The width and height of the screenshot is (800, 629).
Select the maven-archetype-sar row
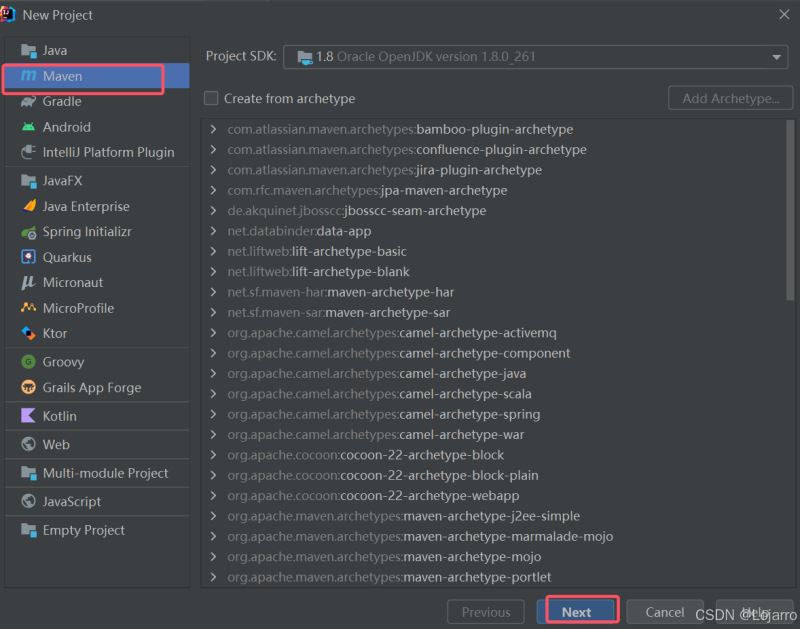tap(494, 313)
